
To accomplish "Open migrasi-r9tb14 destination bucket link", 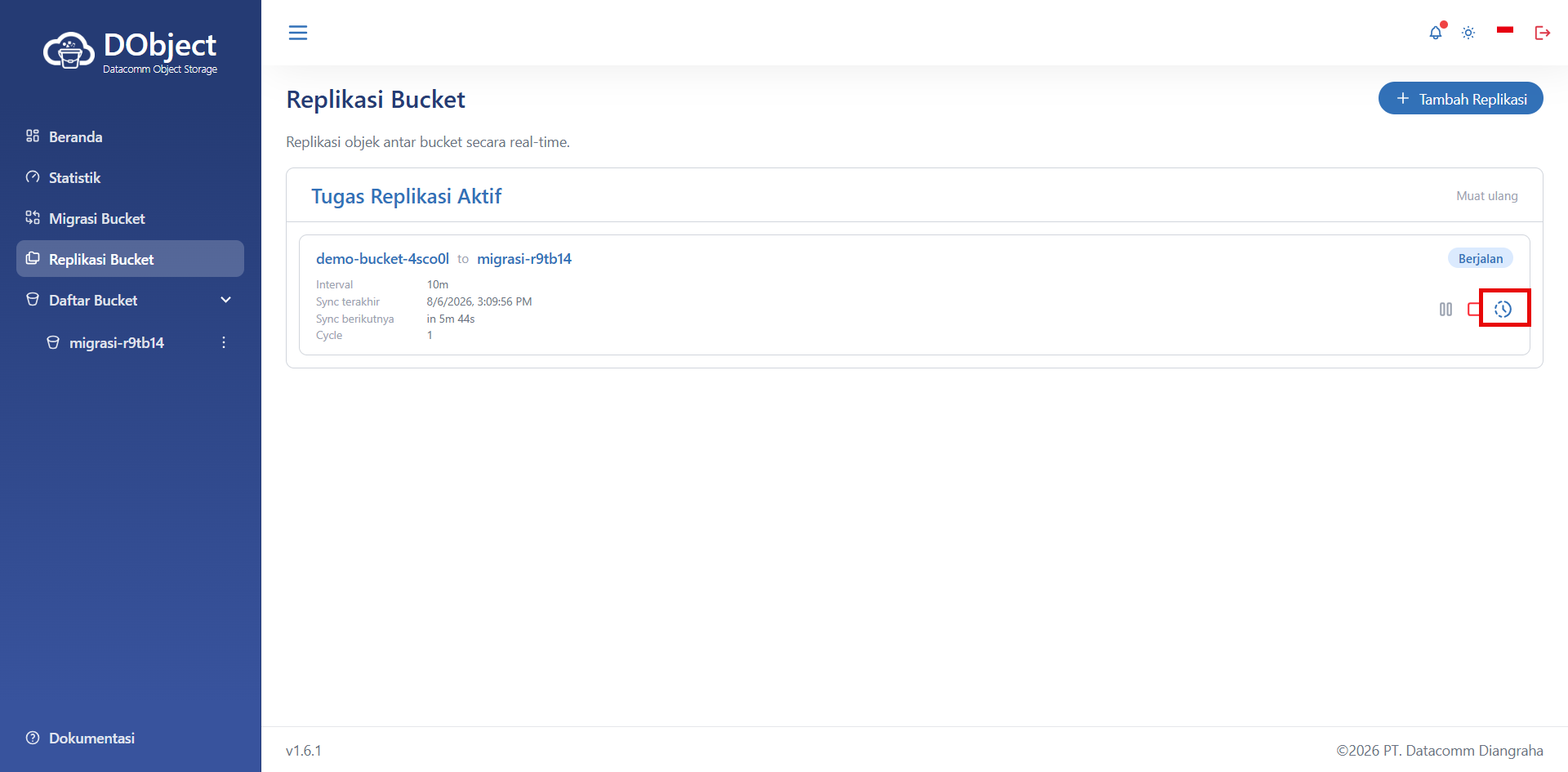I will click(524, 259).
